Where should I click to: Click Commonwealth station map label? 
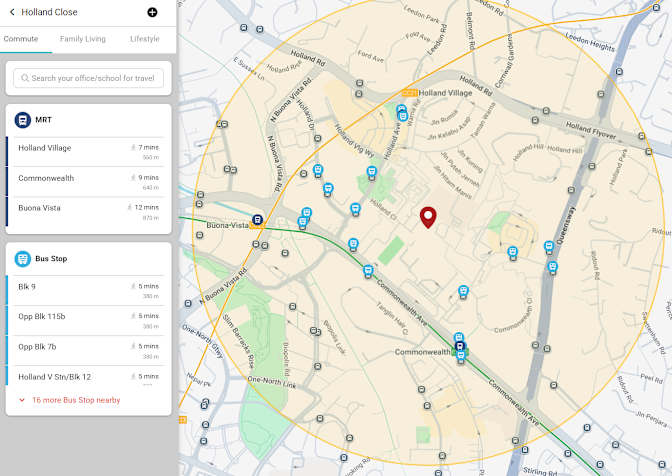coord(423,352)
